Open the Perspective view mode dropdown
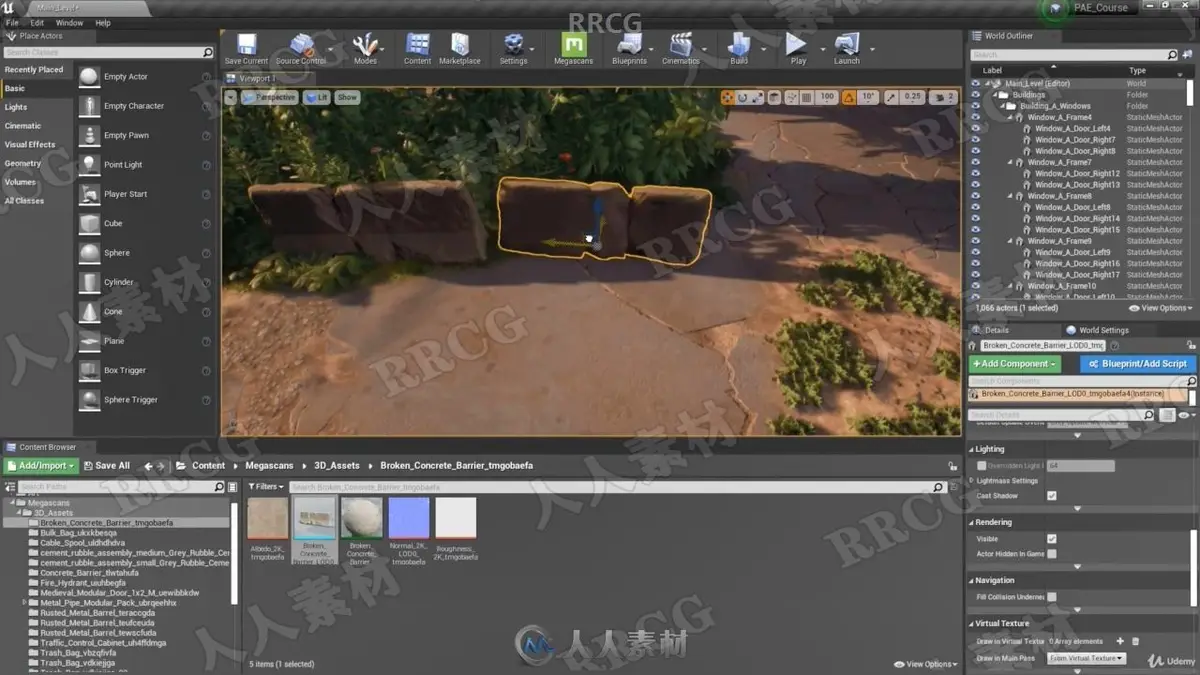This screenshot has height=675, width=1200. (270, 97)
